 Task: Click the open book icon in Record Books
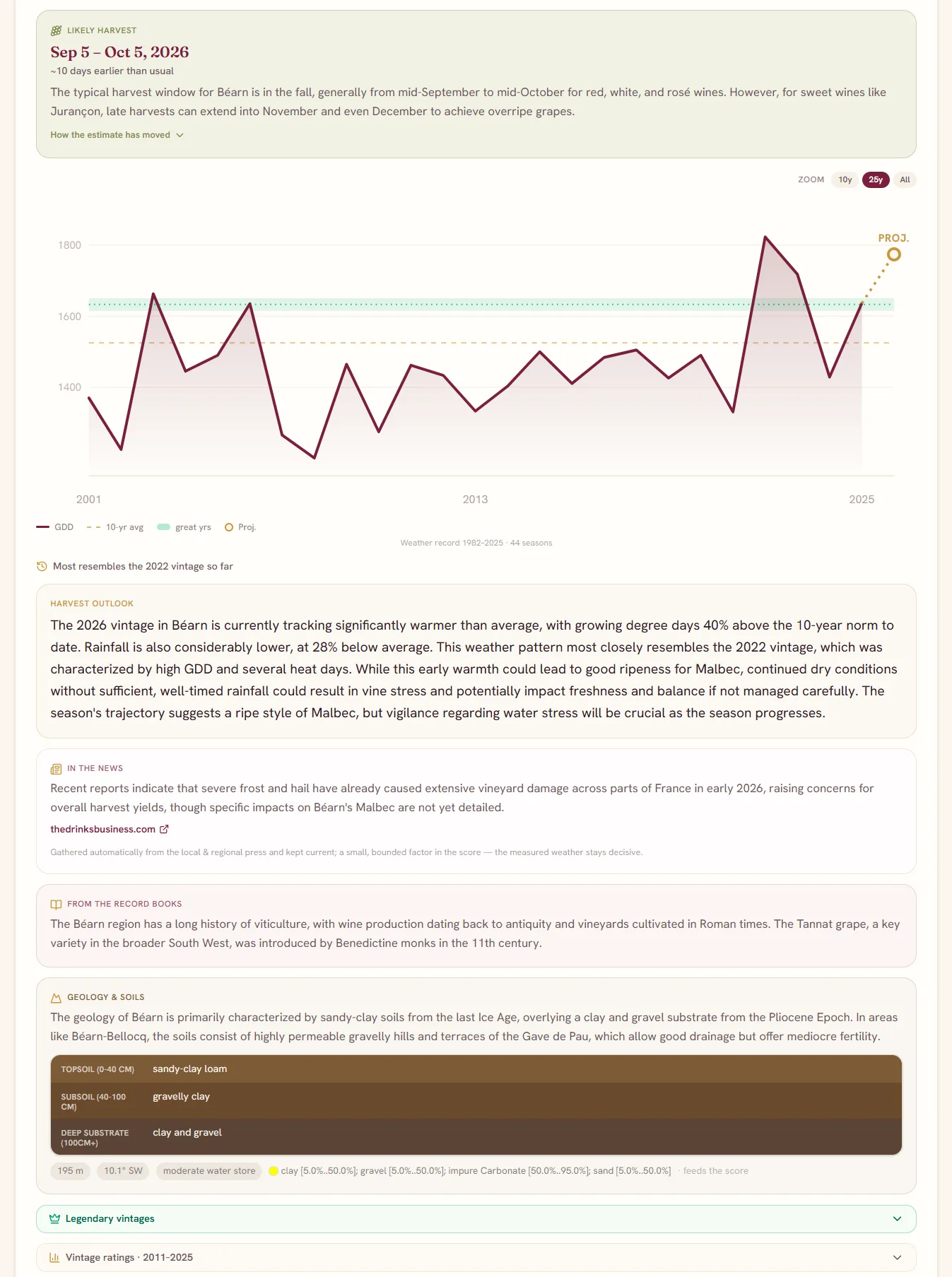tap(56, 904)
